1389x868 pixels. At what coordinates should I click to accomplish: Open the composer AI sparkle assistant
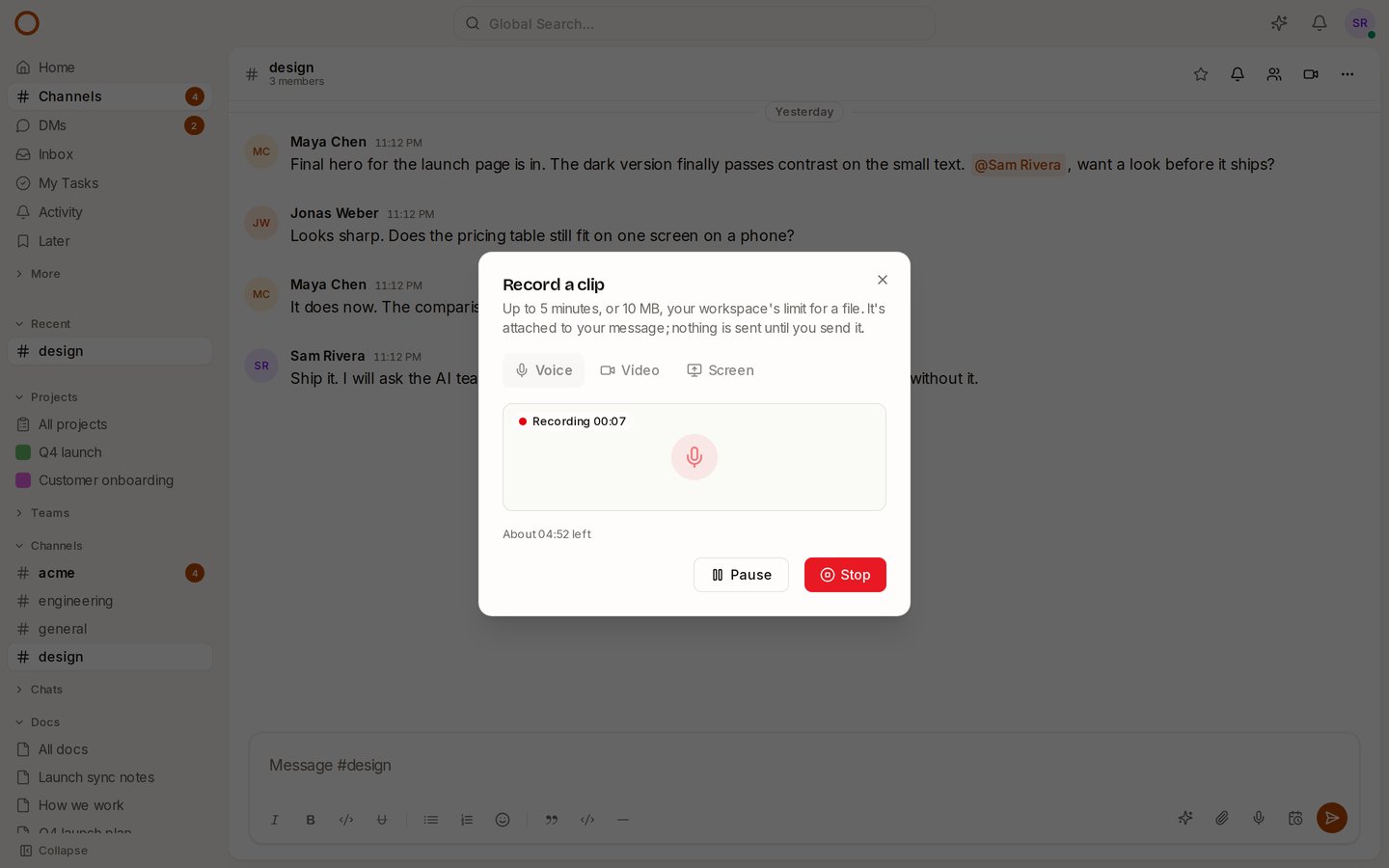1185,818
